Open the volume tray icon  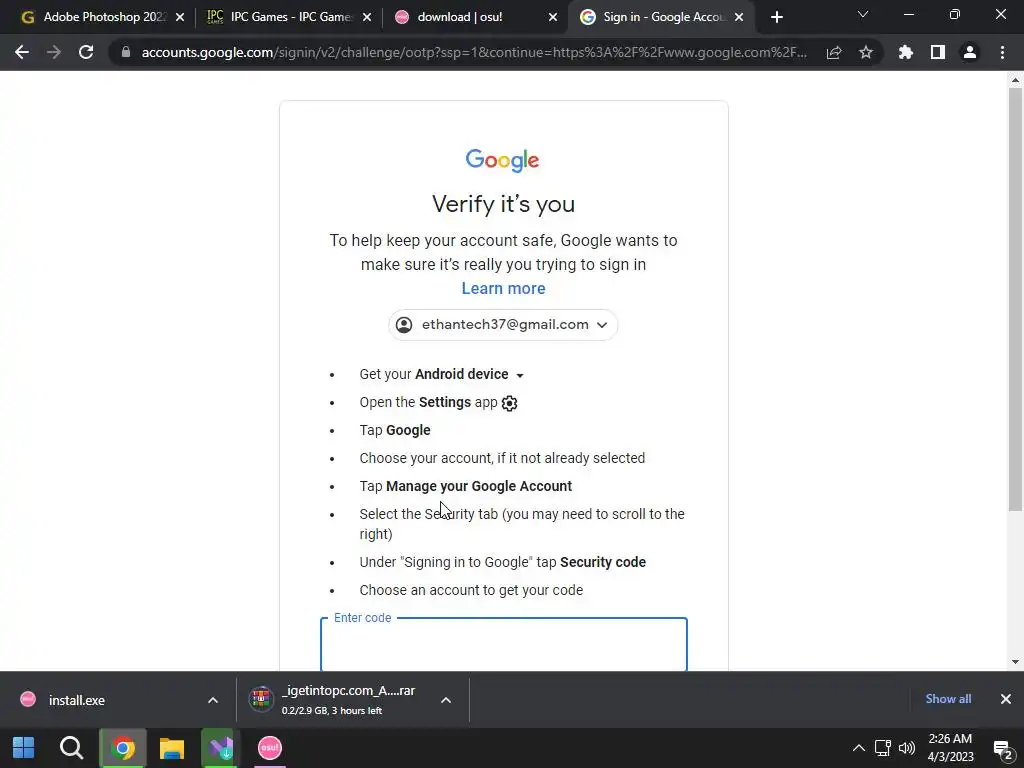pos(907,748)
